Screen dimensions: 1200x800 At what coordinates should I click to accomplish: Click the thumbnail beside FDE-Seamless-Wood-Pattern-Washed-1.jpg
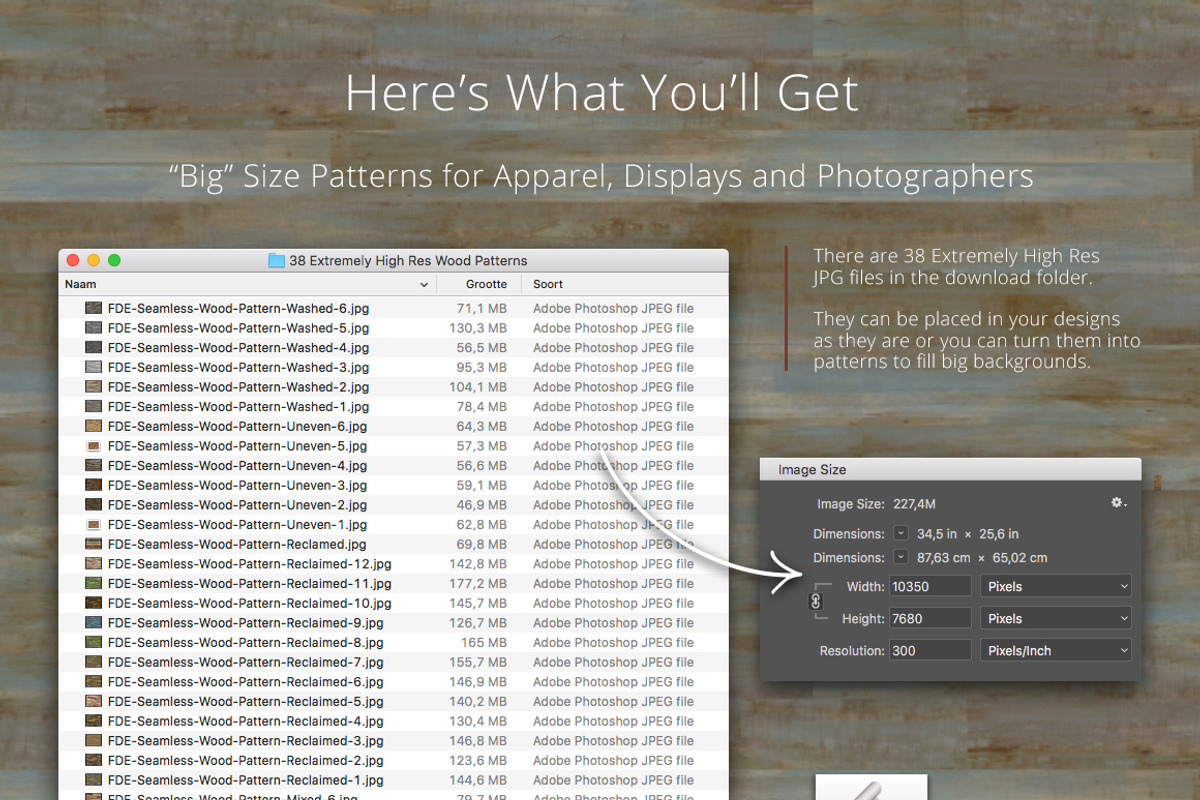[x=93, y=406]
